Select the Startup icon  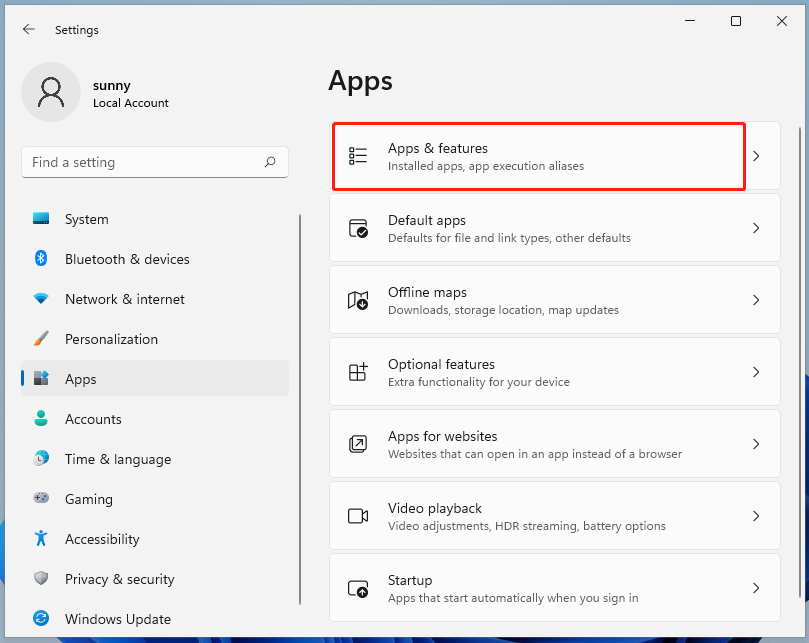click(358, 588)
